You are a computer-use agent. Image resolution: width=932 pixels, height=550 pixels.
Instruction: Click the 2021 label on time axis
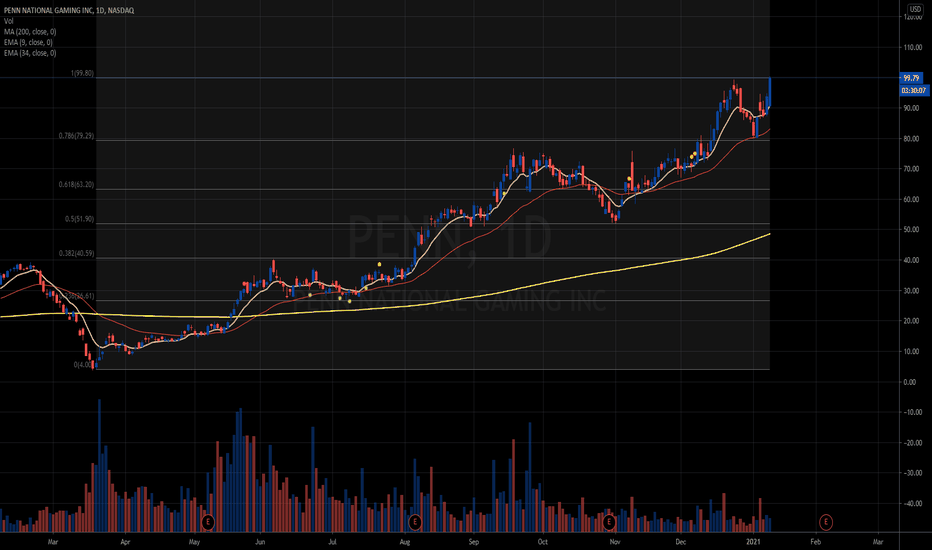click(x=753, y=542)
